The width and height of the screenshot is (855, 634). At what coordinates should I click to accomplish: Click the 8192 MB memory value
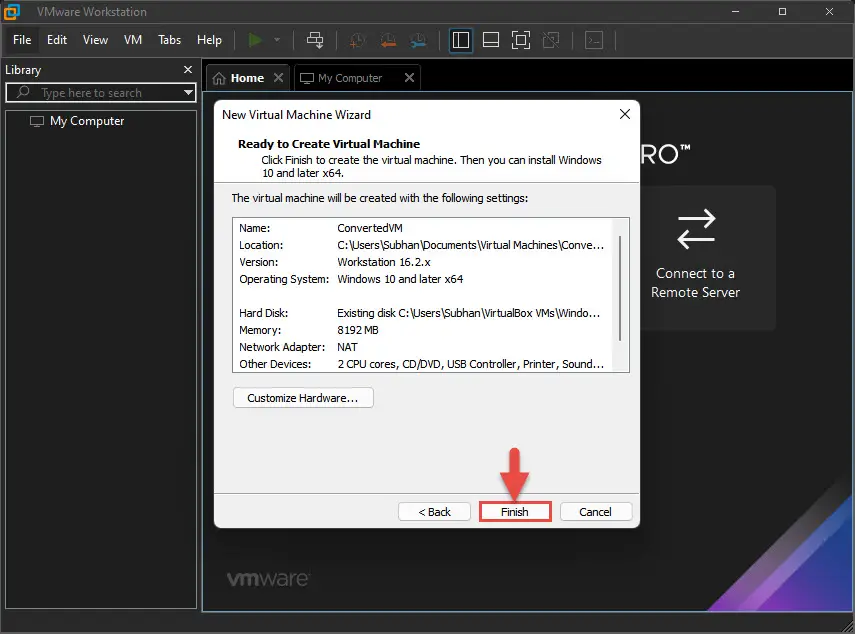point(358,330)
